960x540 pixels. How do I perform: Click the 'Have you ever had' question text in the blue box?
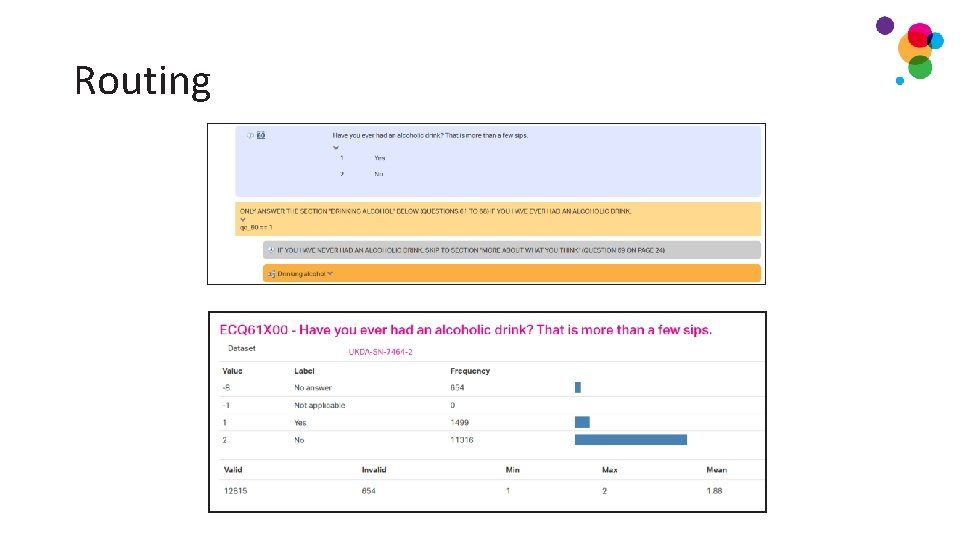(x=430, y=135)
